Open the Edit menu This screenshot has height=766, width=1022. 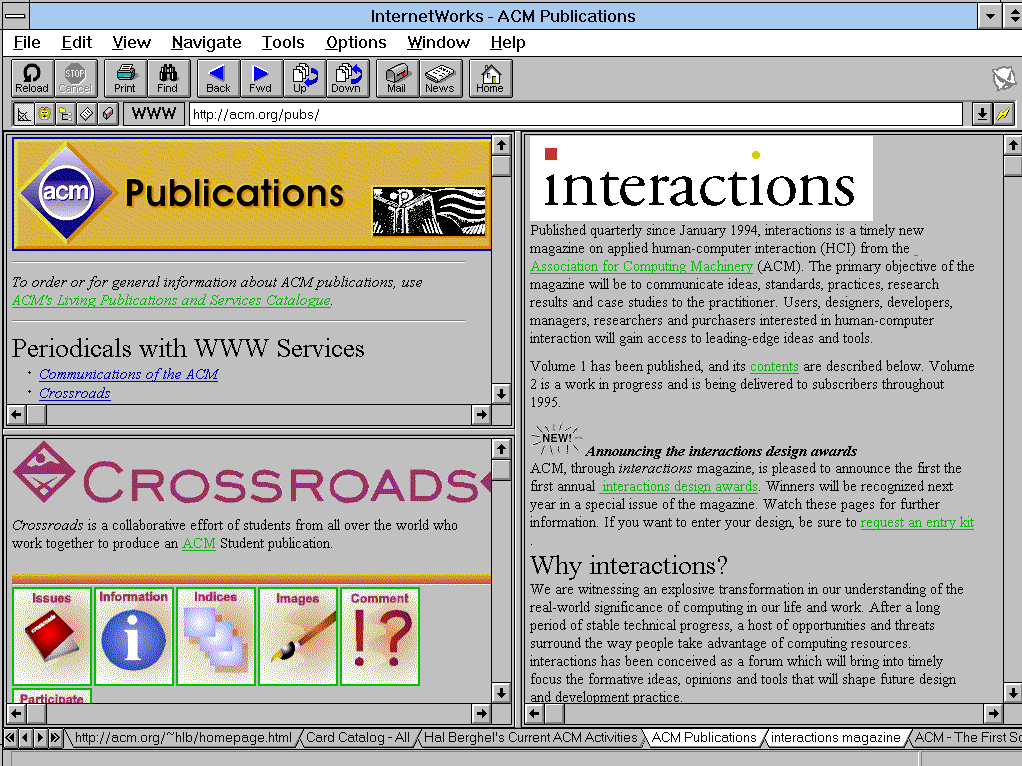[x=76, y=42]
